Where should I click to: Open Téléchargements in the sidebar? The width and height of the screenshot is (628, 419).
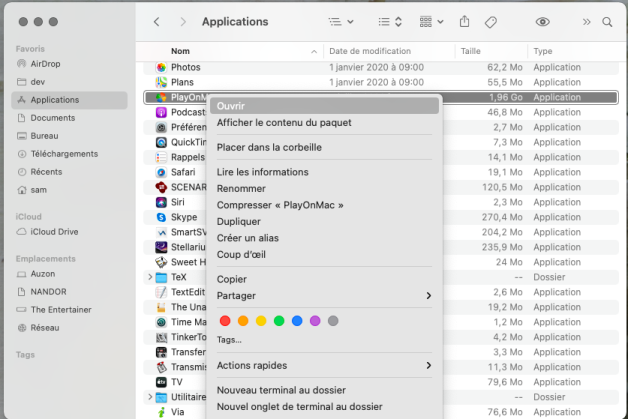(70, 154)
